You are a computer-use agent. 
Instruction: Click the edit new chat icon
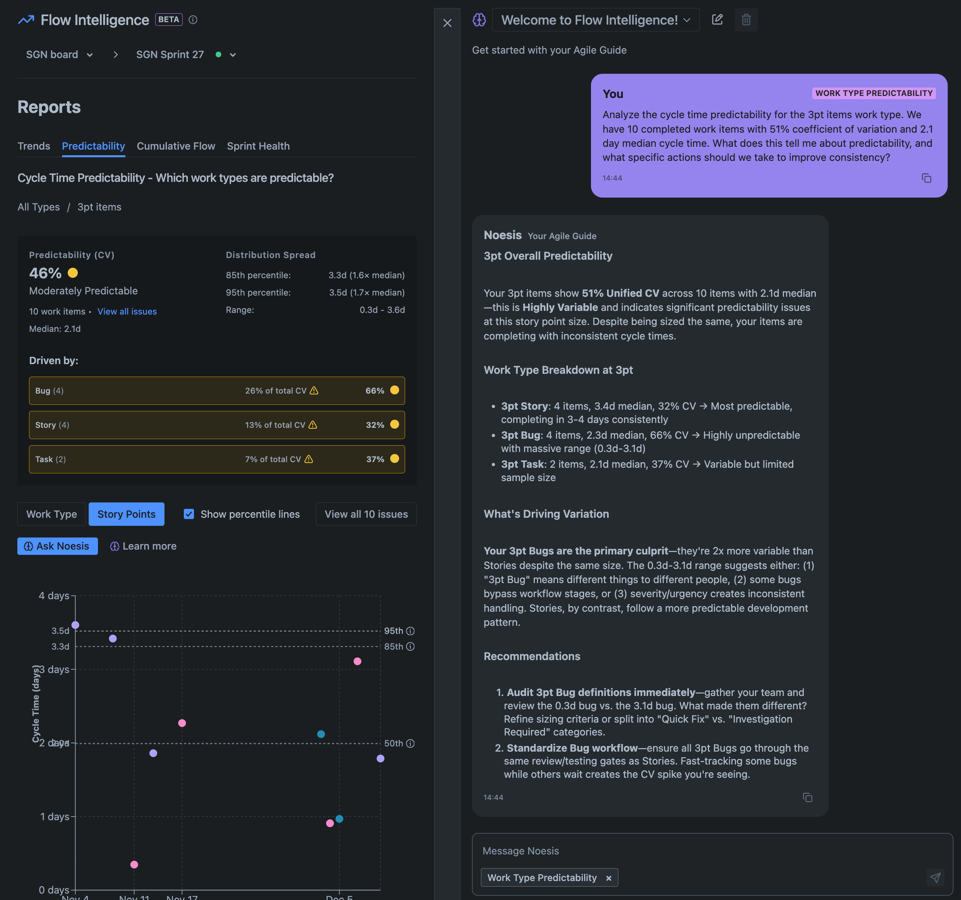click(x=717, y=20)
